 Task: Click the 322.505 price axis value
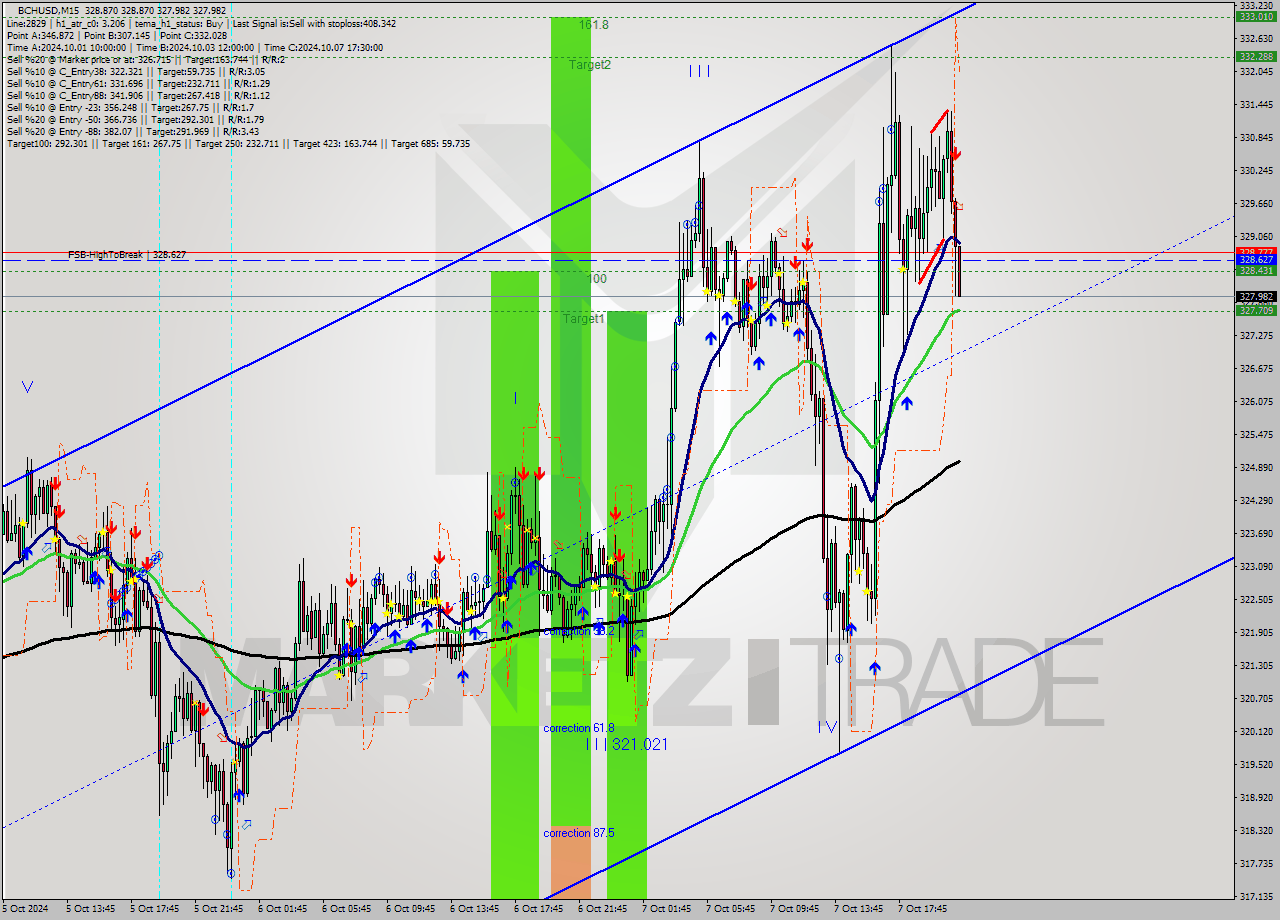tap(1256, 599)
